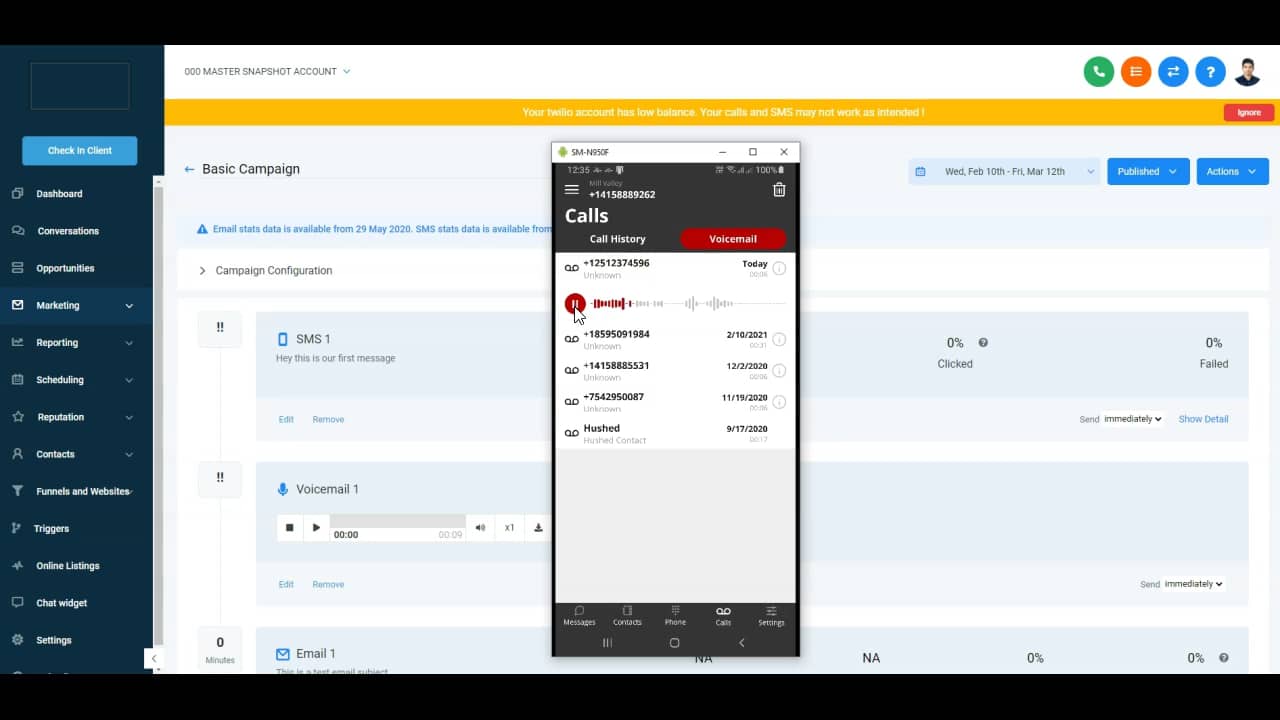Change the x1 playback speed

(509, 528)
